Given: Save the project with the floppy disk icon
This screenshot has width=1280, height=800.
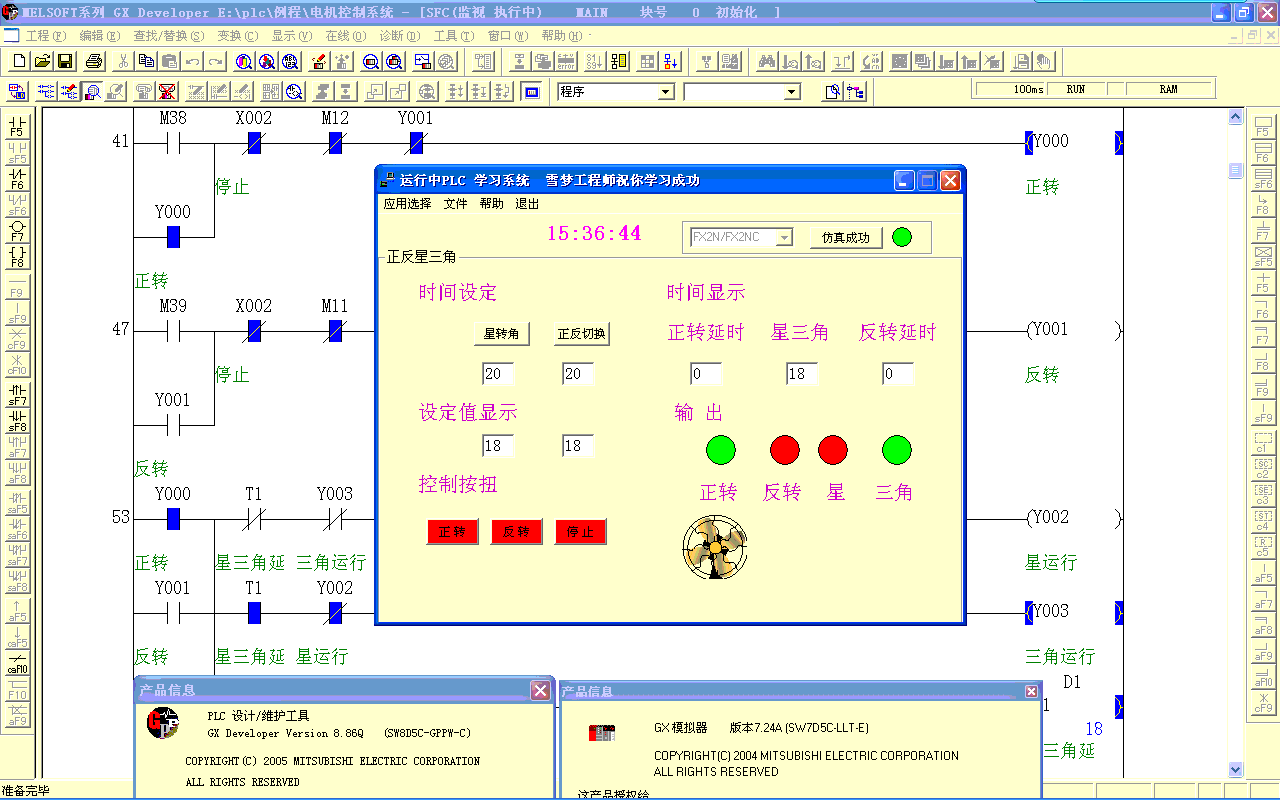Looking at the screenshot, I should click(65, 61).
